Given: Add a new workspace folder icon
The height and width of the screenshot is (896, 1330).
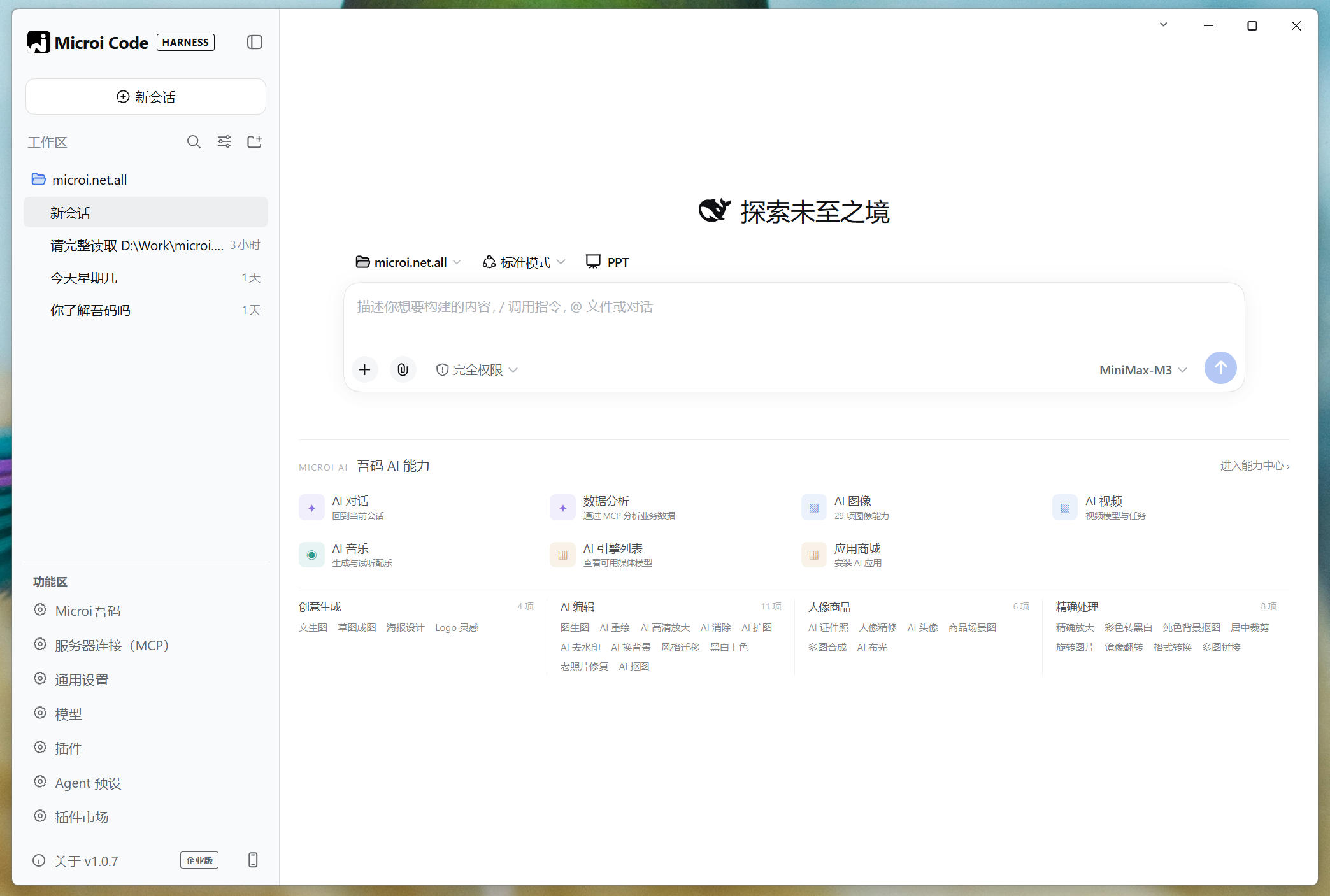Looking at the screenshot, I should pyautogui.click(x=255, y=141).
